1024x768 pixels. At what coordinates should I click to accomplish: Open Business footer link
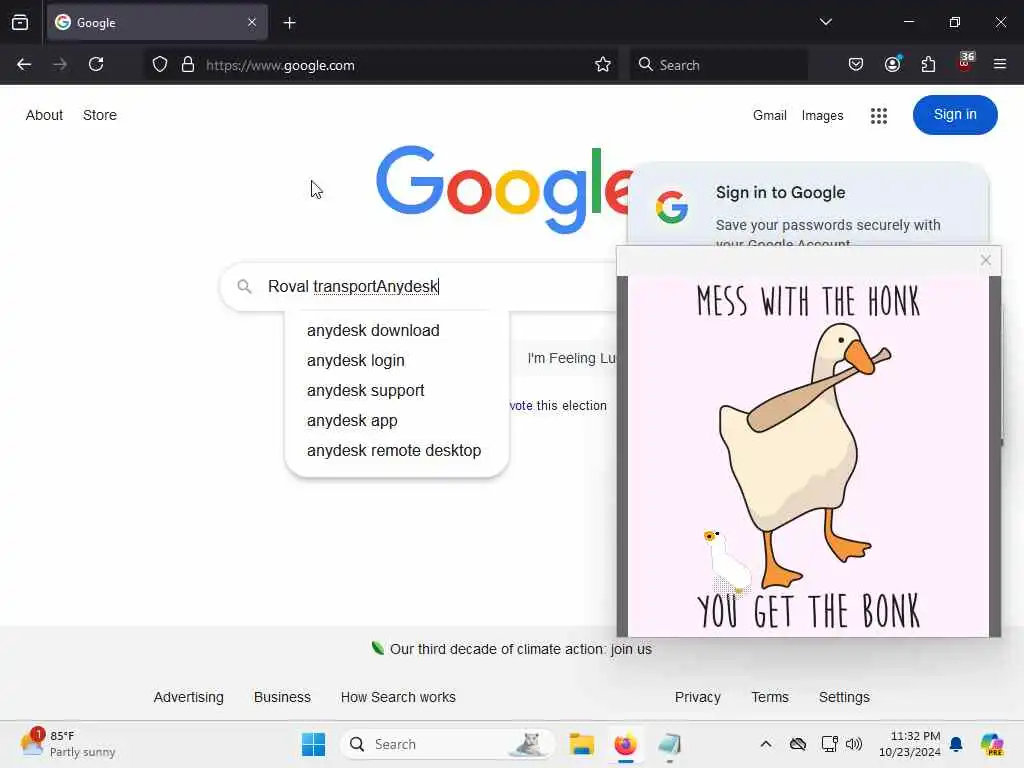[x=282, y=697]
